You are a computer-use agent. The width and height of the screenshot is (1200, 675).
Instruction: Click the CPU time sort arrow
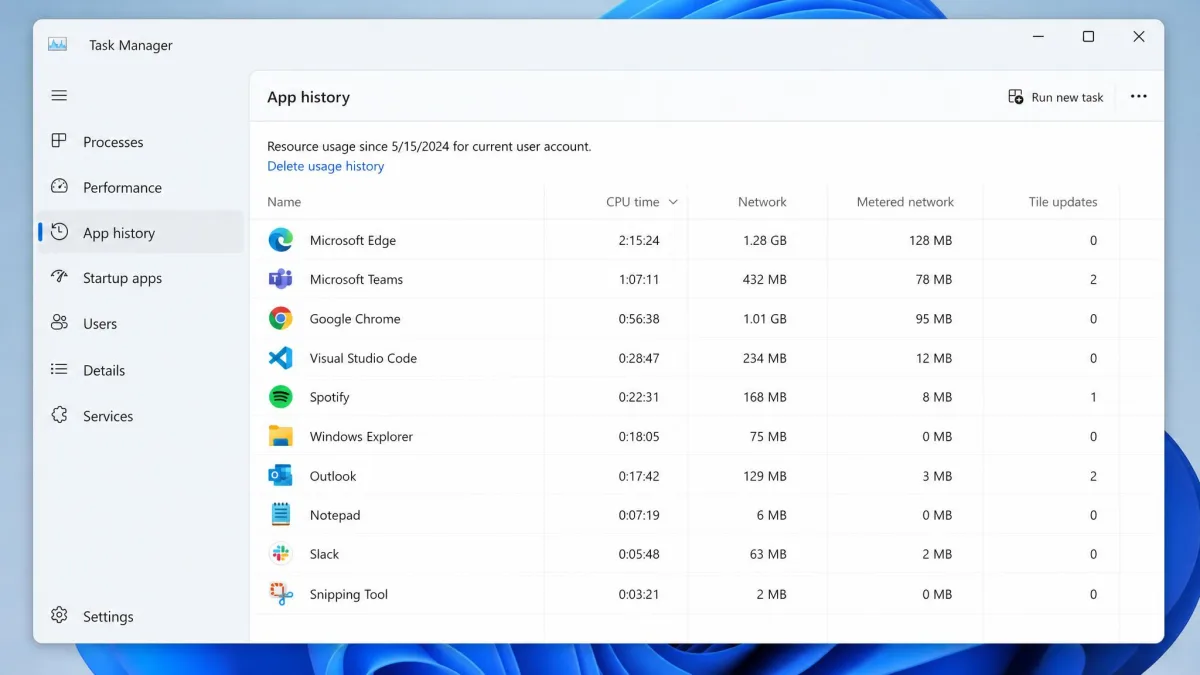coord(673,202)
